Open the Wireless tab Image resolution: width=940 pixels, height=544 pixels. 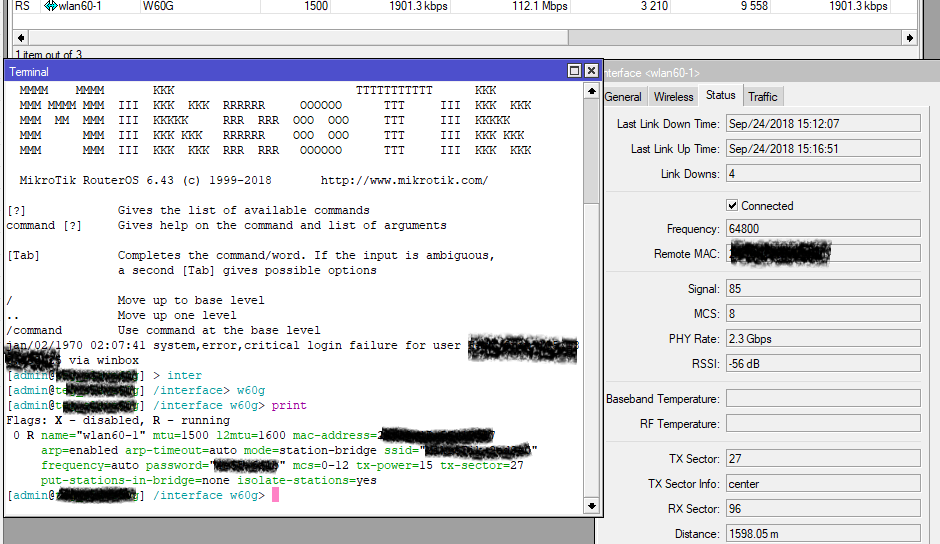coord(673,97)
